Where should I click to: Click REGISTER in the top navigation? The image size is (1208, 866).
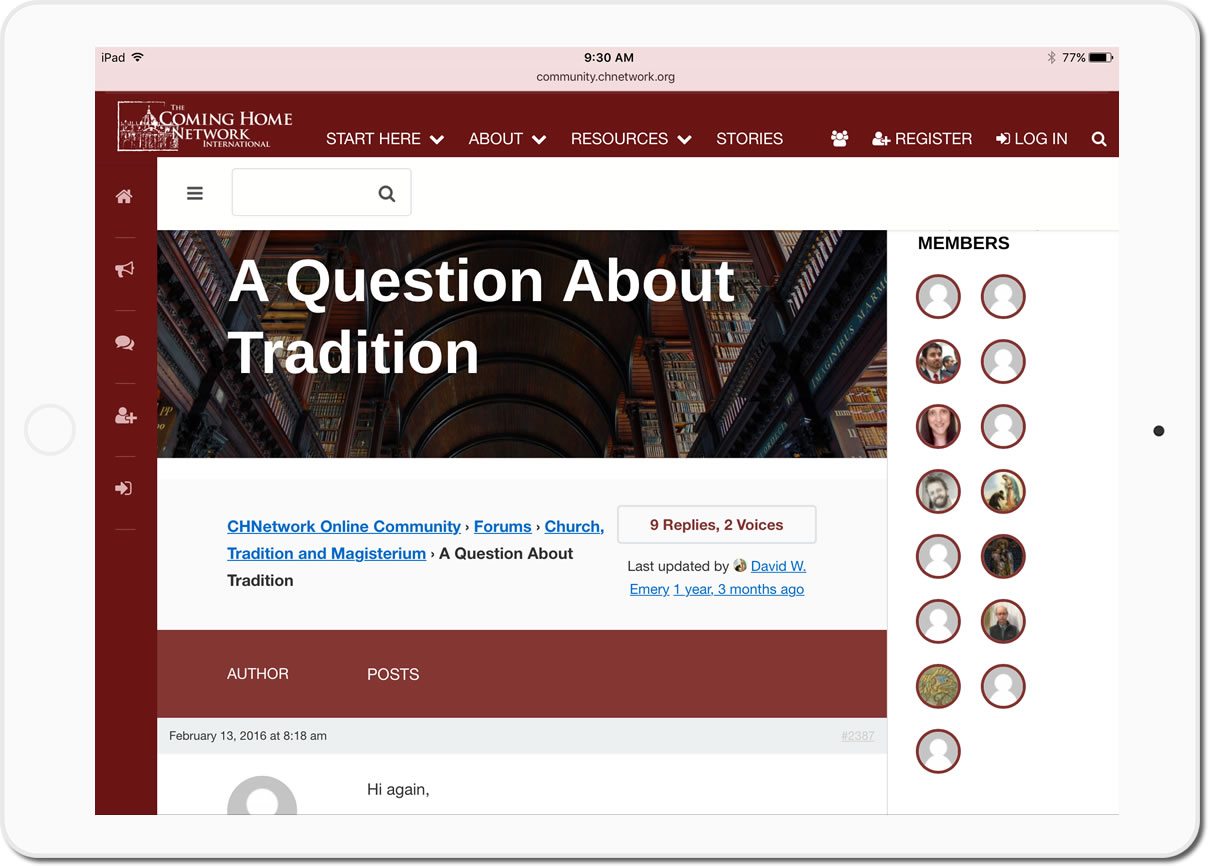point(922,139)
